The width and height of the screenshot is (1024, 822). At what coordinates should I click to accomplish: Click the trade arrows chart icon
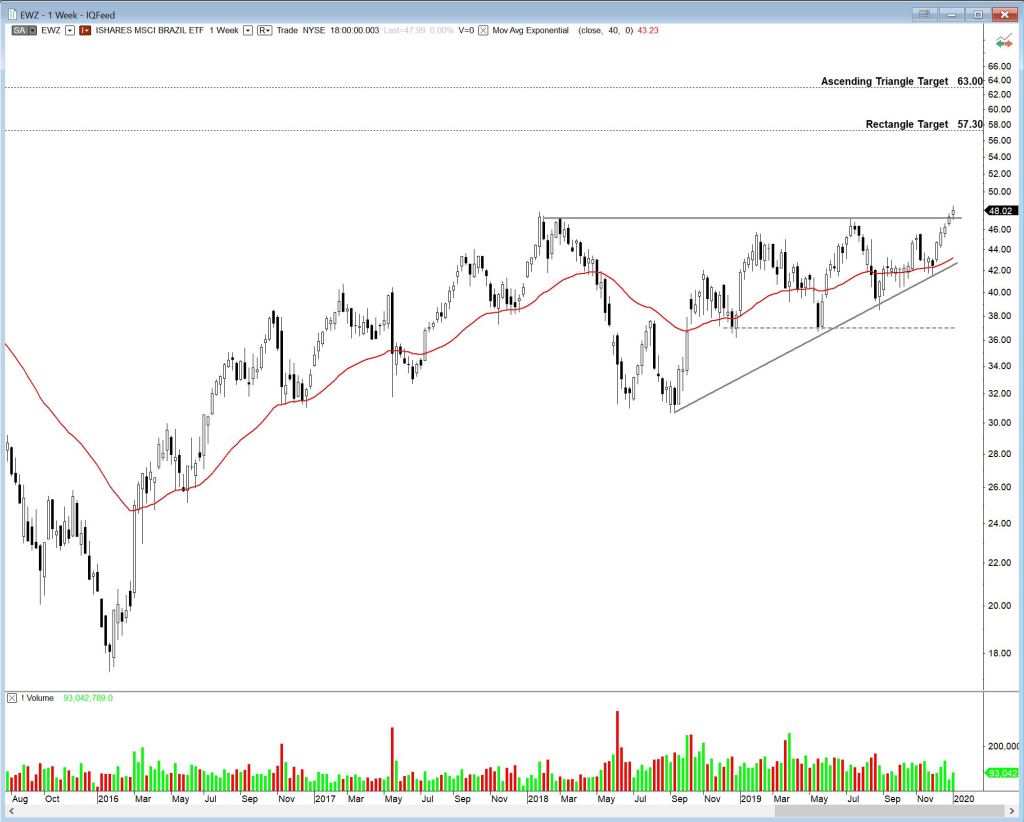[1004, 42]
